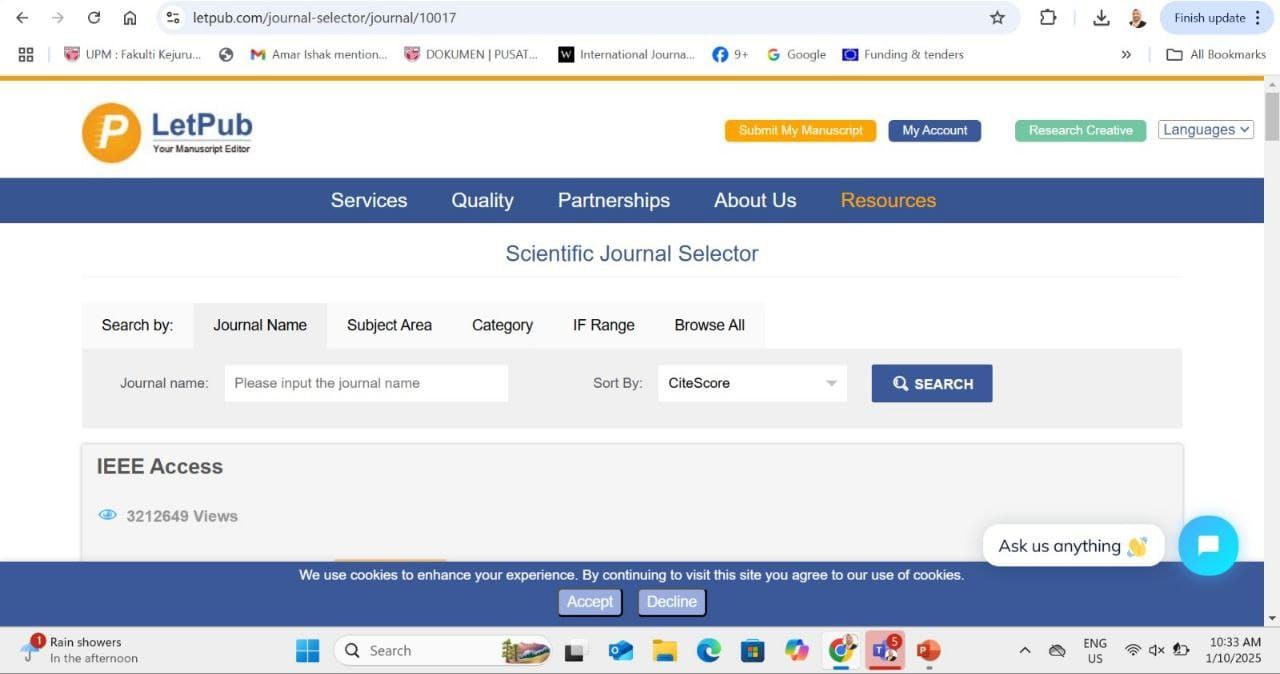Switch to the Browse All tab
Screen dimensions: 1280x674
point(710,325)
